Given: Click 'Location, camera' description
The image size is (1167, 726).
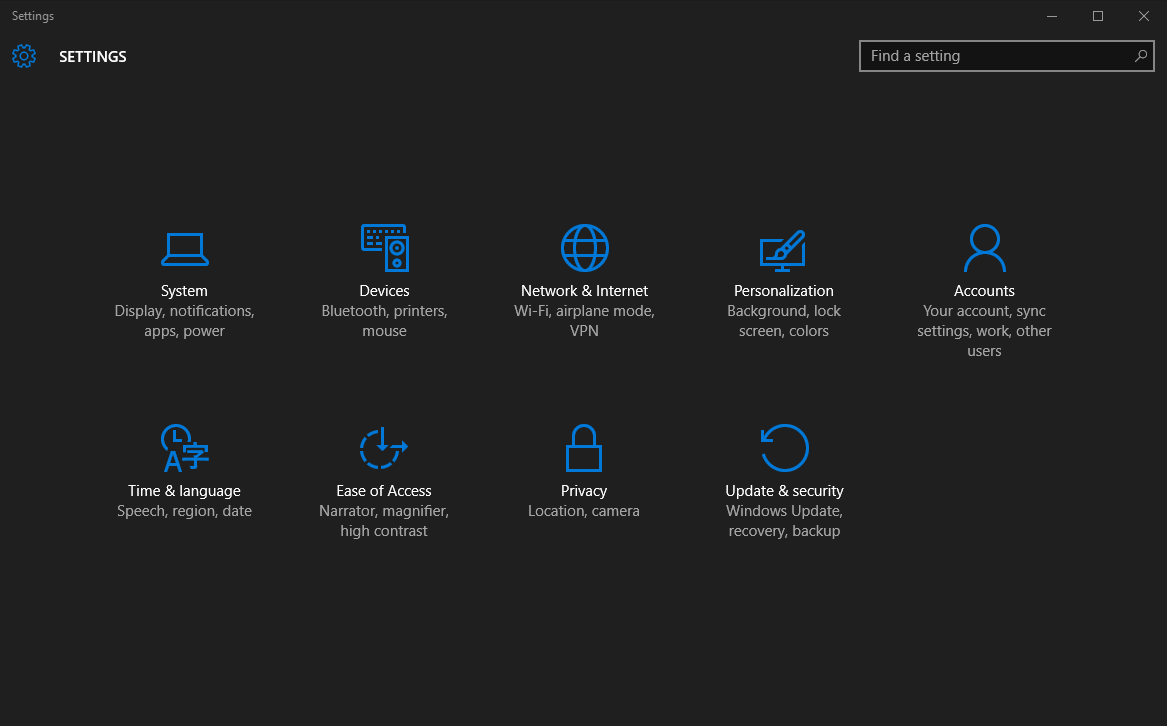Looking at the screenshot, I should [x=584, y=511].
